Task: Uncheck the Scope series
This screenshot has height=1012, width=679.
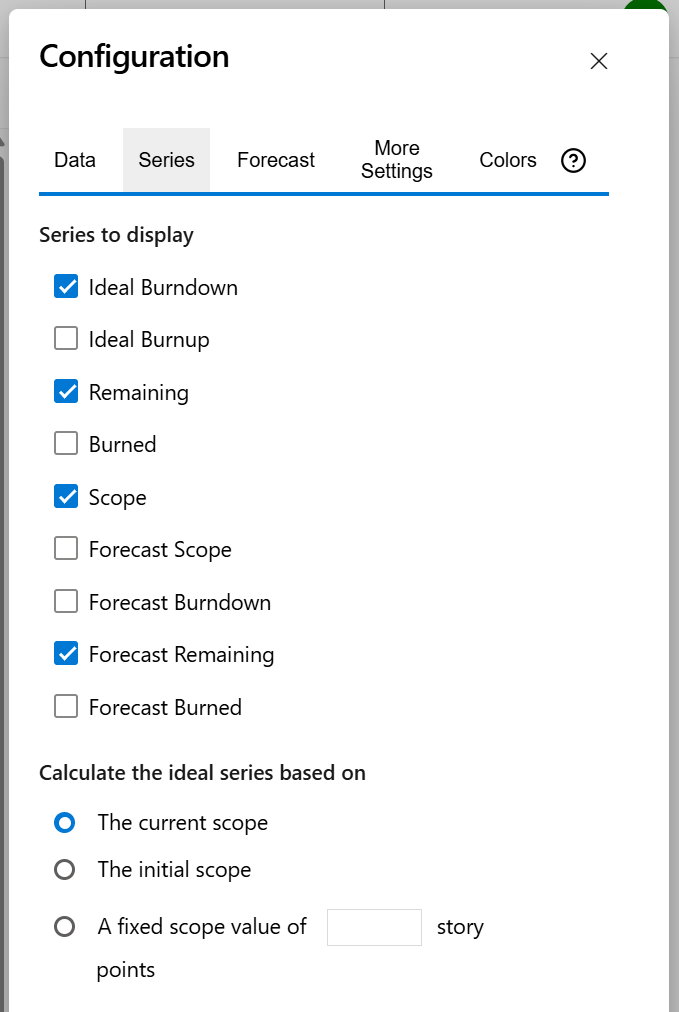Action: click(x=66, y=496)
